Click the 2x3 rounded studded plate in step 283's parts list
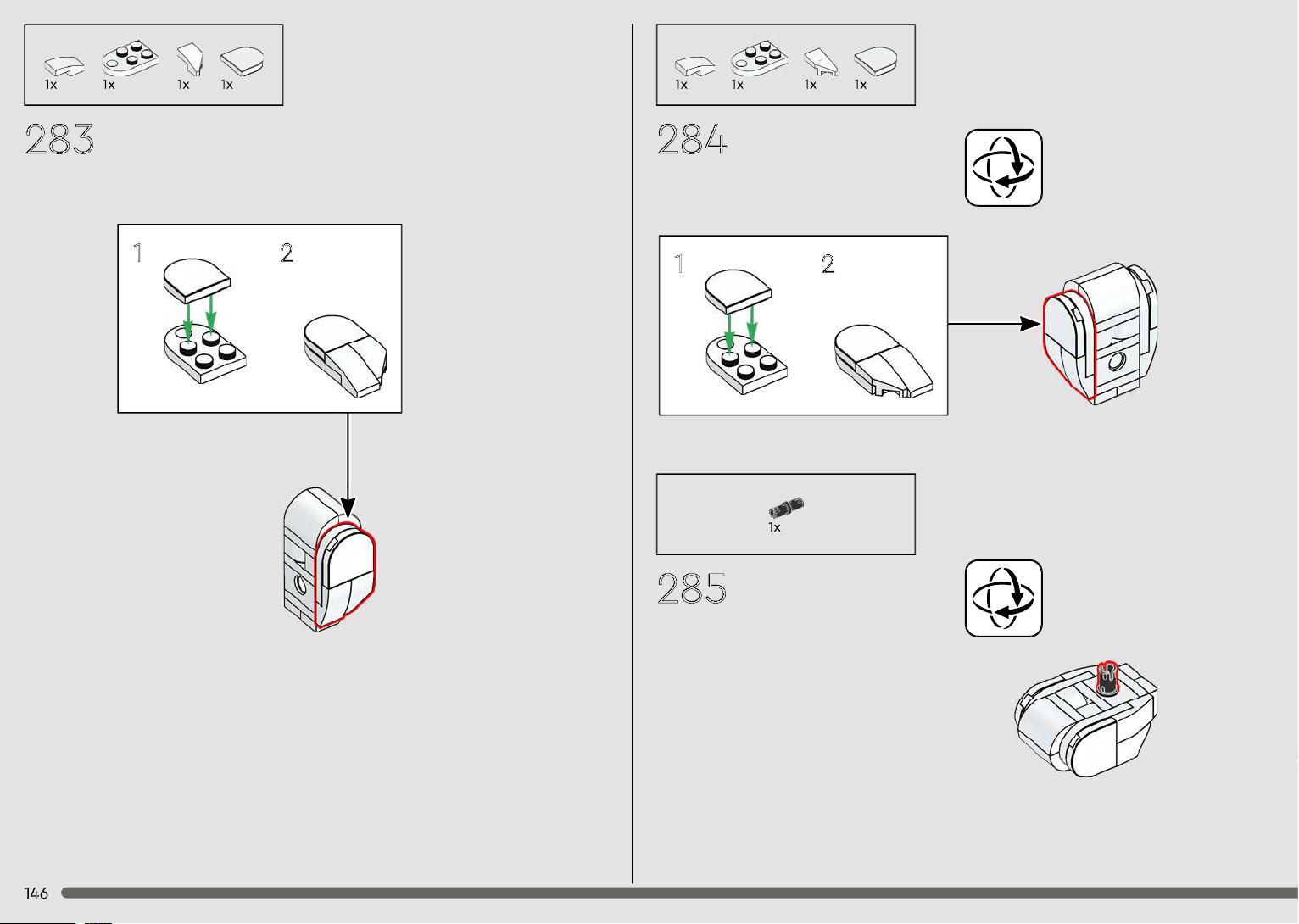 tap(131, 59)
